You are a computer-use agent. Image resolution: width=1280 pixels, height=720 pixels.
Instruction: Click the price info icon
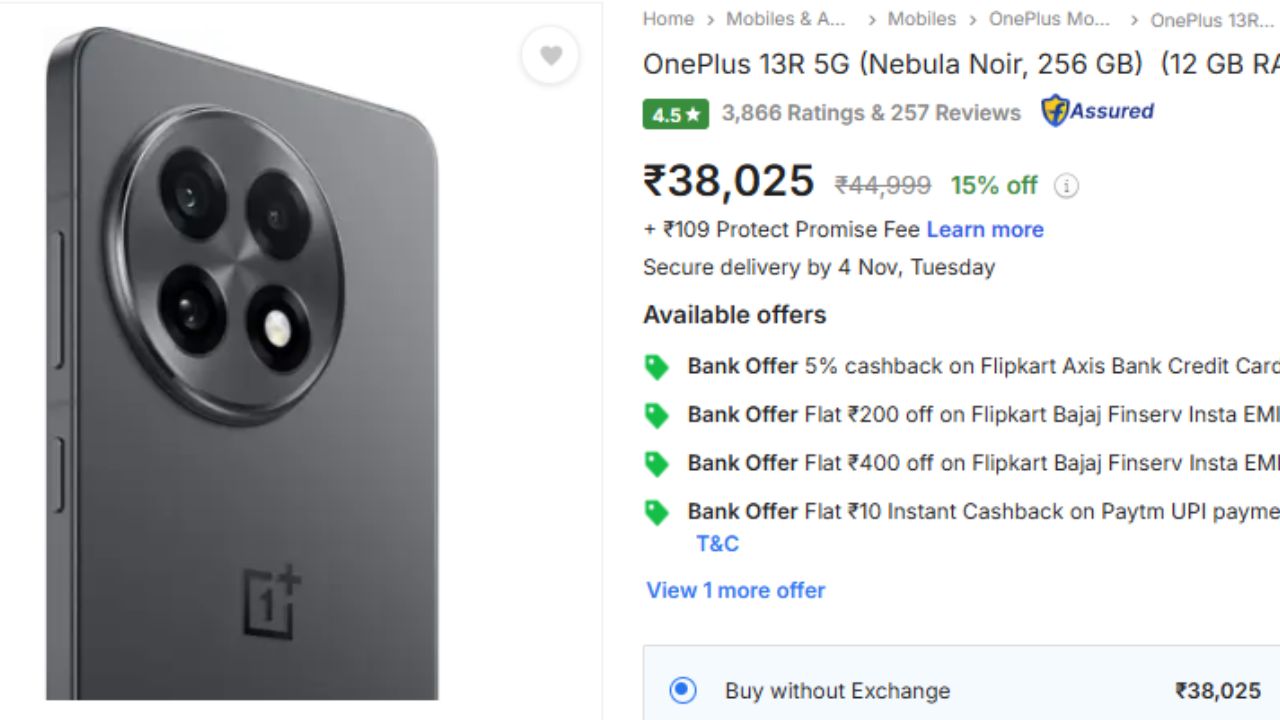(1067, 186)
